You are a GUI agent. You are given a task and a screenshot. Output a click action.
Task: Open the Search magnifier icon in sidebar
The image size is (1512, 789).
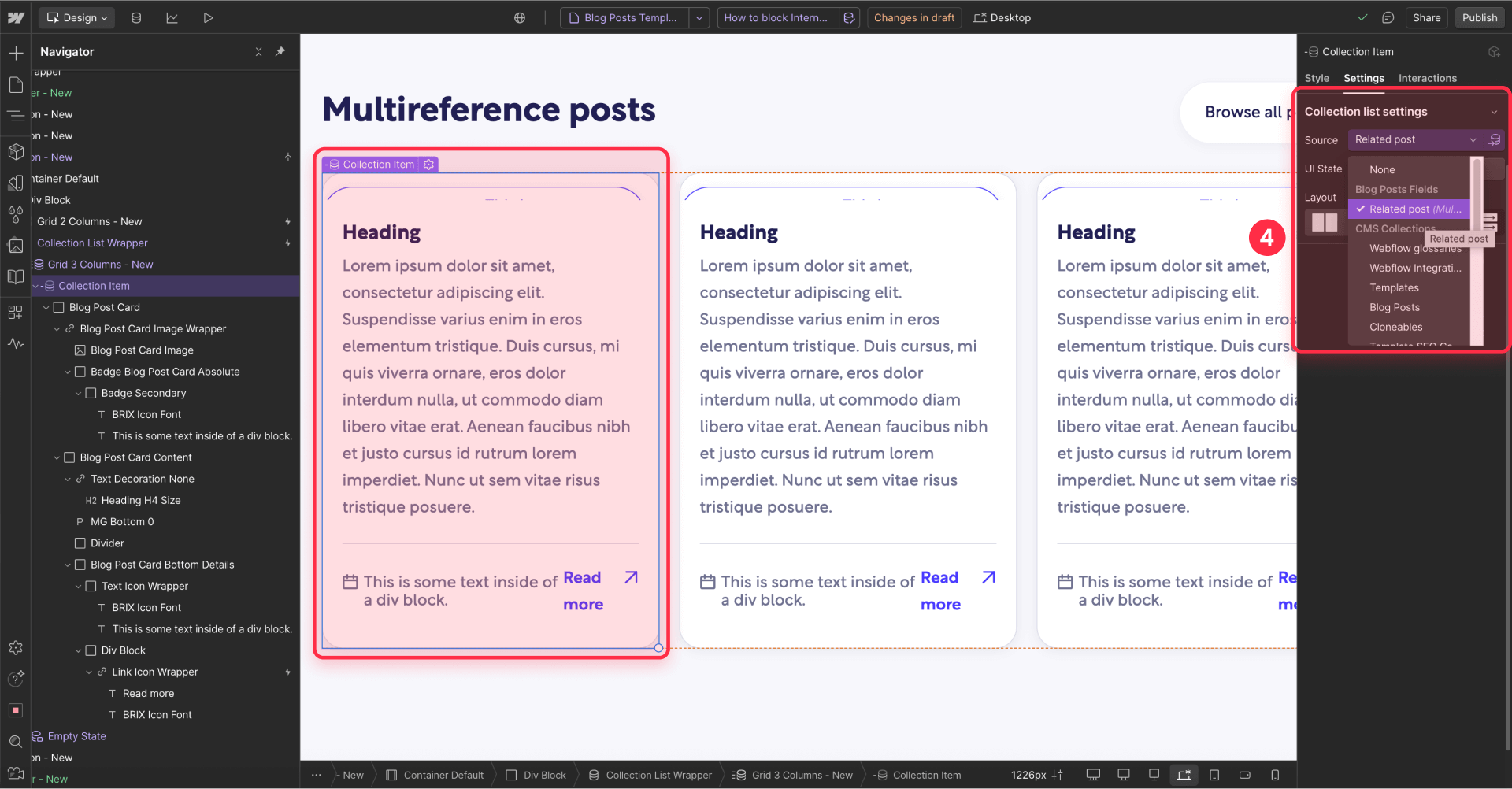tap(16, 742)
